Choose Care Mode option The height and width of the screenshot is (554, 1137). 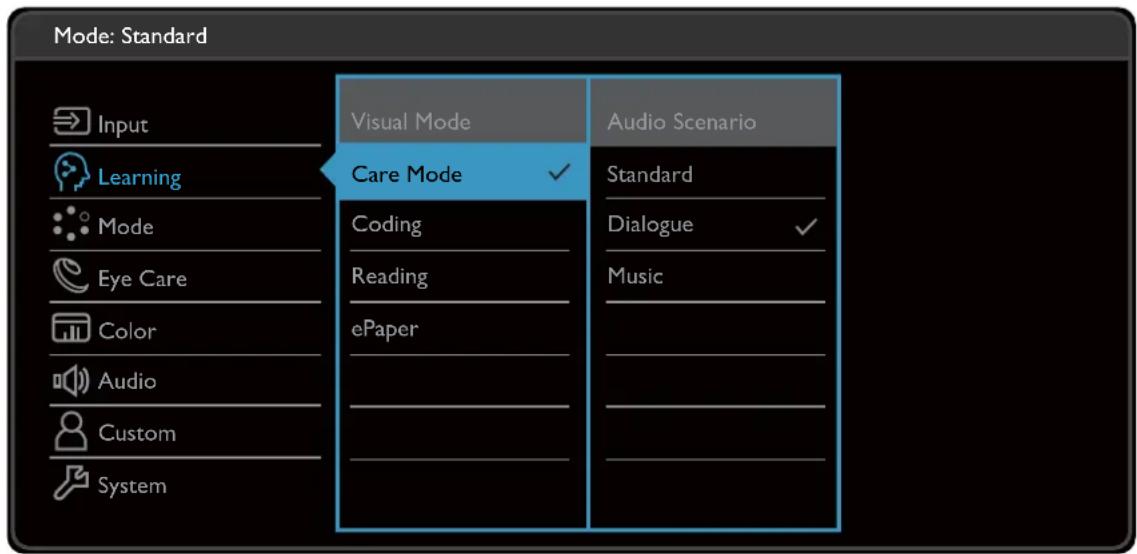tap(463, 173)
